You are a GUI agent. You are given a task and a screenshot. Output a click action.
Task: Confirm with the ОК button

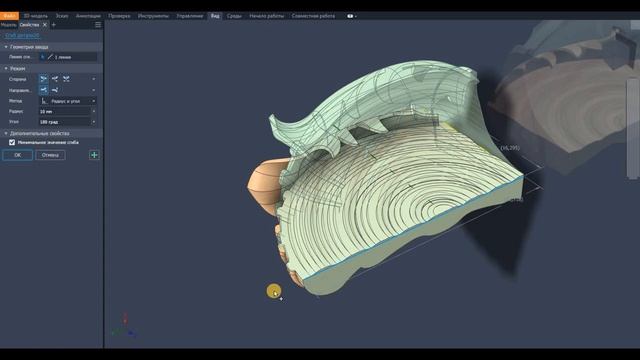coord(18,155)
